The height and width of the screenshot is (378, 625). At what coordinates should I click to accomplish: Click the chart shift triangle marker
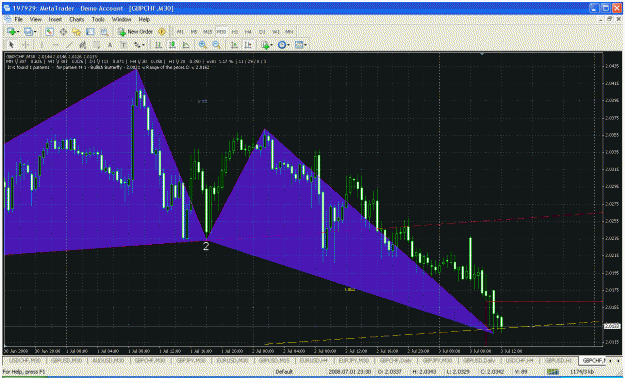(482, 54)
